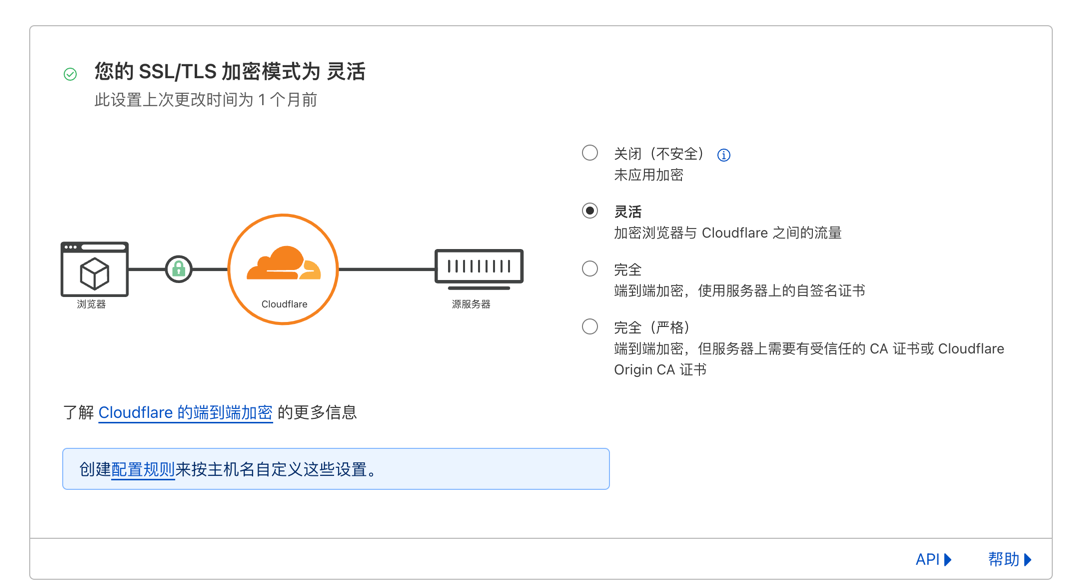Click the selected 灵活 radio button
This screenshot has width=1065, height=586.
(x=590, y=209)
